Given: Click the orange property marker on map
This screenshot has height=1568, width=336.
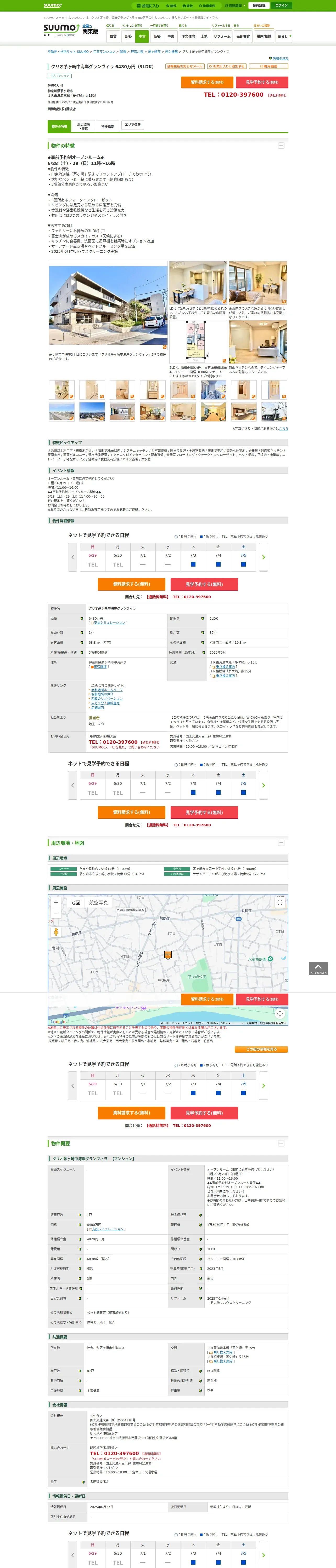Looking at the screenshot, I should pyautogui.click(x=168, y=955).
